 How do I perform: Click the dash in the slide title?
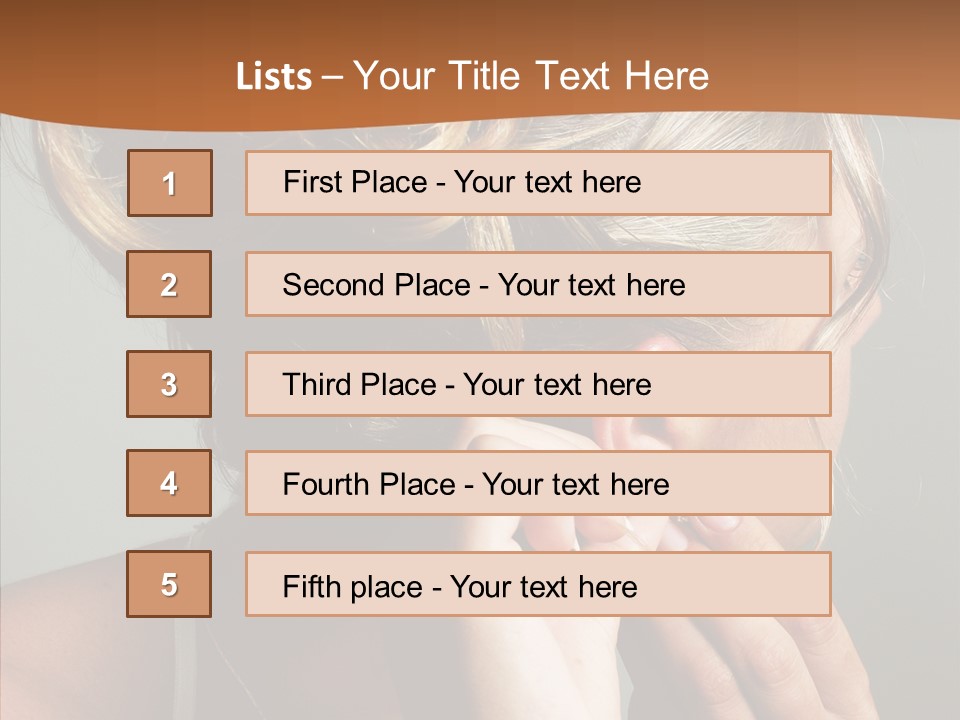332,77
